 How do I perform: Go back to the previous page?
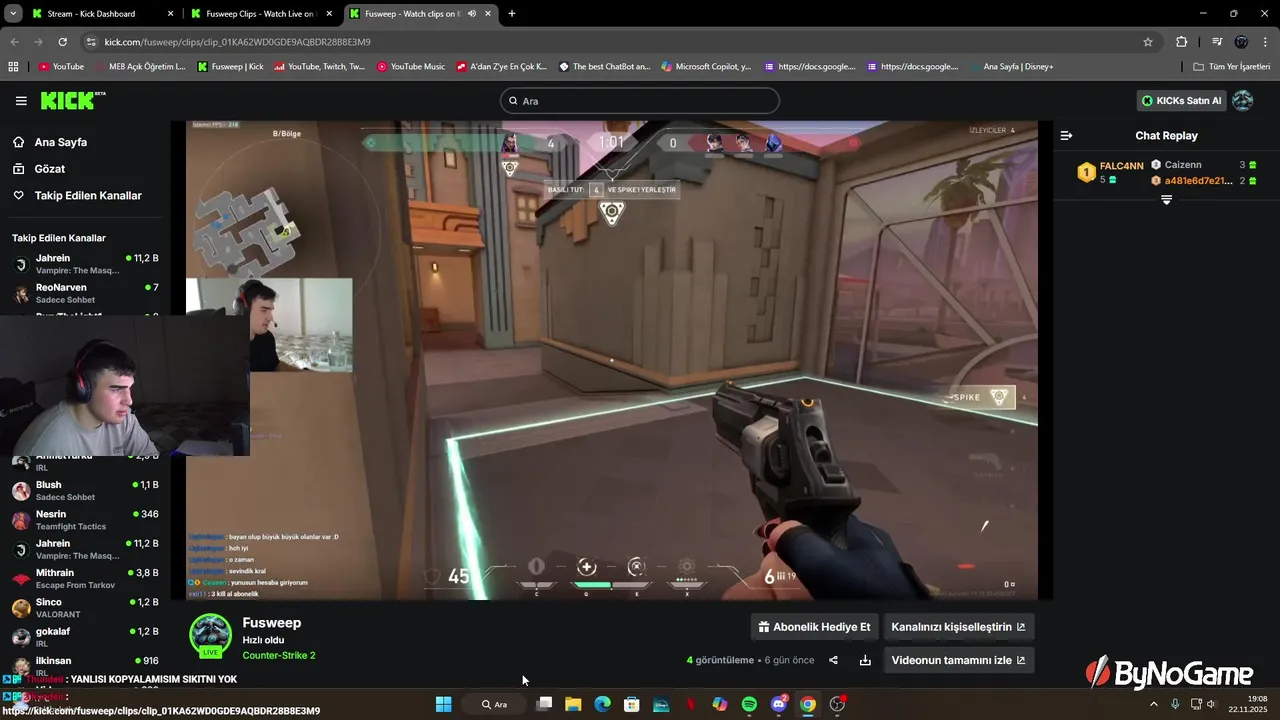[14, 42]
